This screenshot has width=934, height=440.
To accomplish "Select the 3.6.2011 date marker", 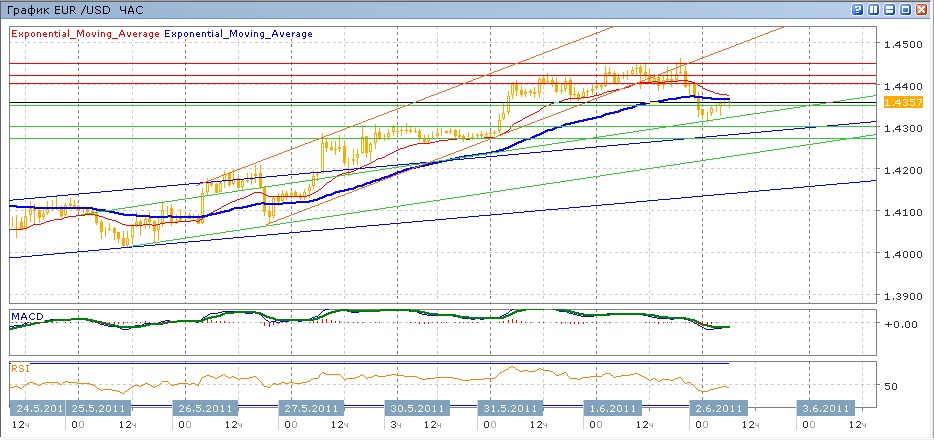I will [824, 408].
